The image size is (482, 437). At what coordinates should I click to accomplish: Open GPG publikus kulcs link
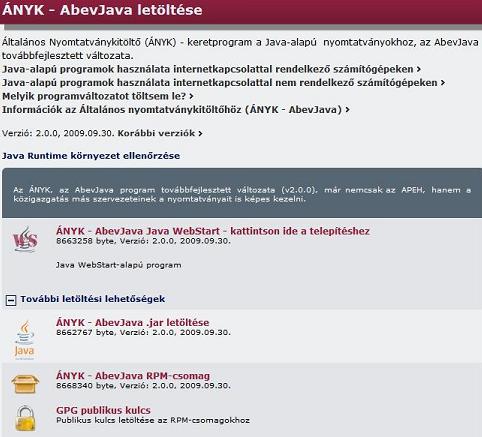click(103, 410)
